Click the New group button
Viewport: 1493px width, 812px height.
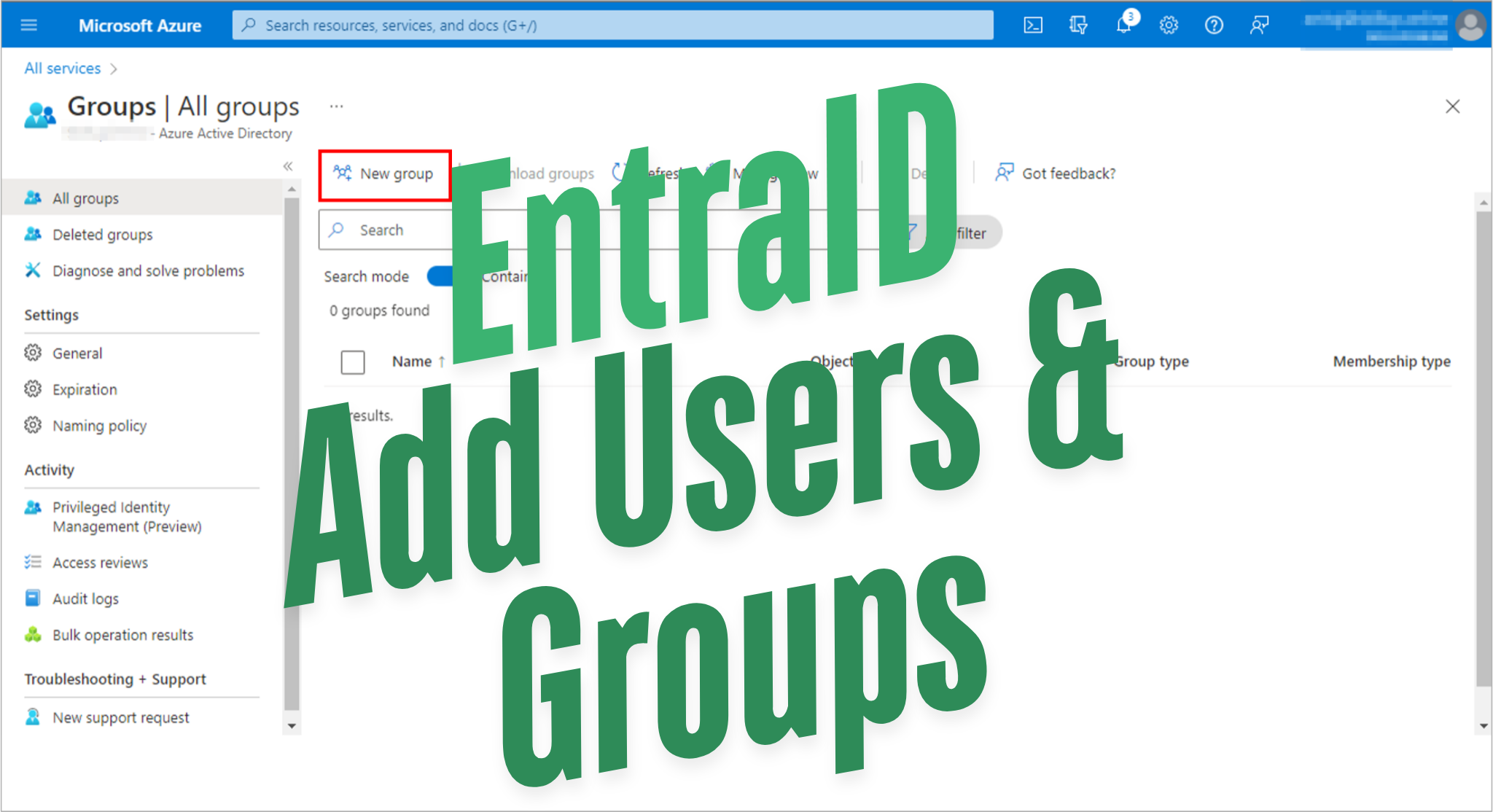click(x=384, y=174)
